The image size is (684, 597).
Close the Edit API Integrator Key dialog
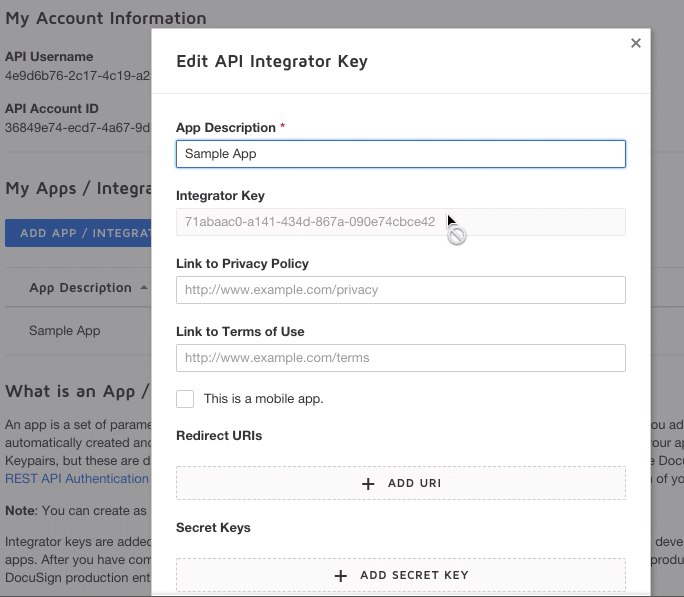pos(635,43)
